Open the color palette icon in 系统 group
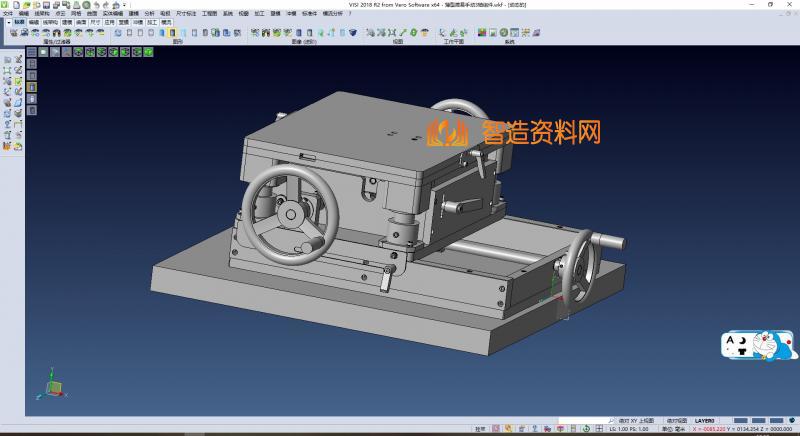800x436 pixels. [482, 33]
